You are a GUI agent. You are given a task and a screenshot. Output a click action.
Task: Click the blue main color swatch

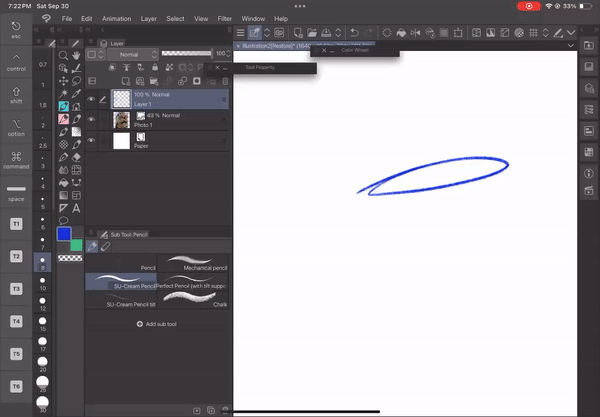(63, 233)
